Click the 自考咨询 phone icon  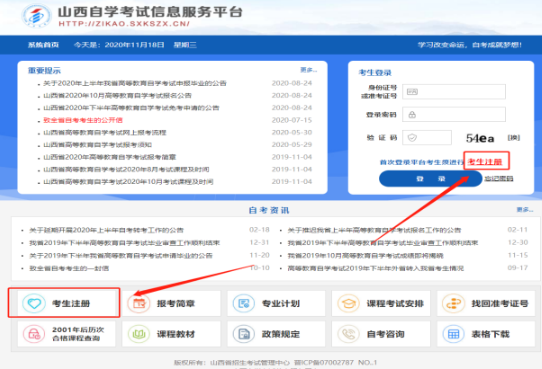click(348, 334)
